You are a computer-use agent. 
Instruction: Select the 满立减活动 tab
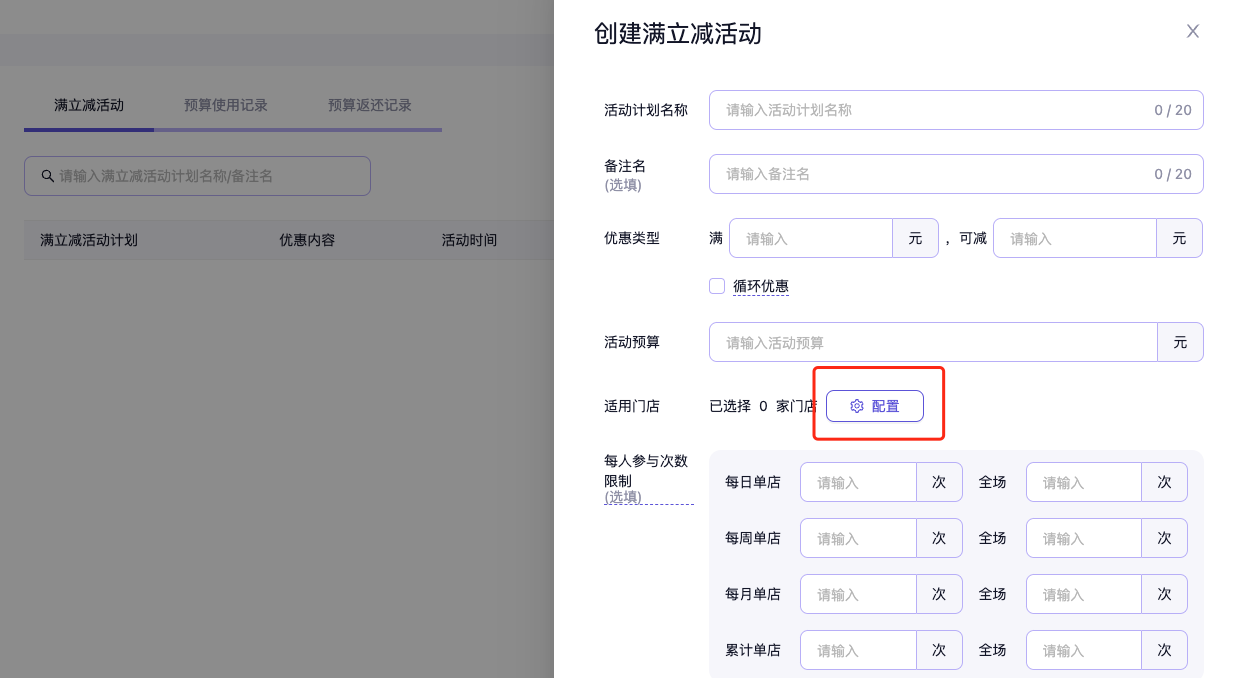tap(89, 105)
